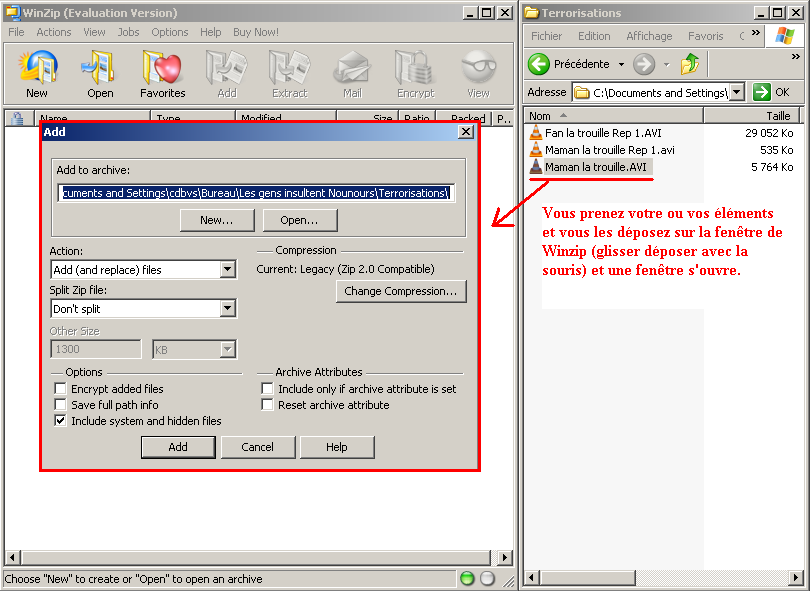810x591 pixels.
Task: Select the VLC icon of Maman la trouille.AVI
Action: 536,167
